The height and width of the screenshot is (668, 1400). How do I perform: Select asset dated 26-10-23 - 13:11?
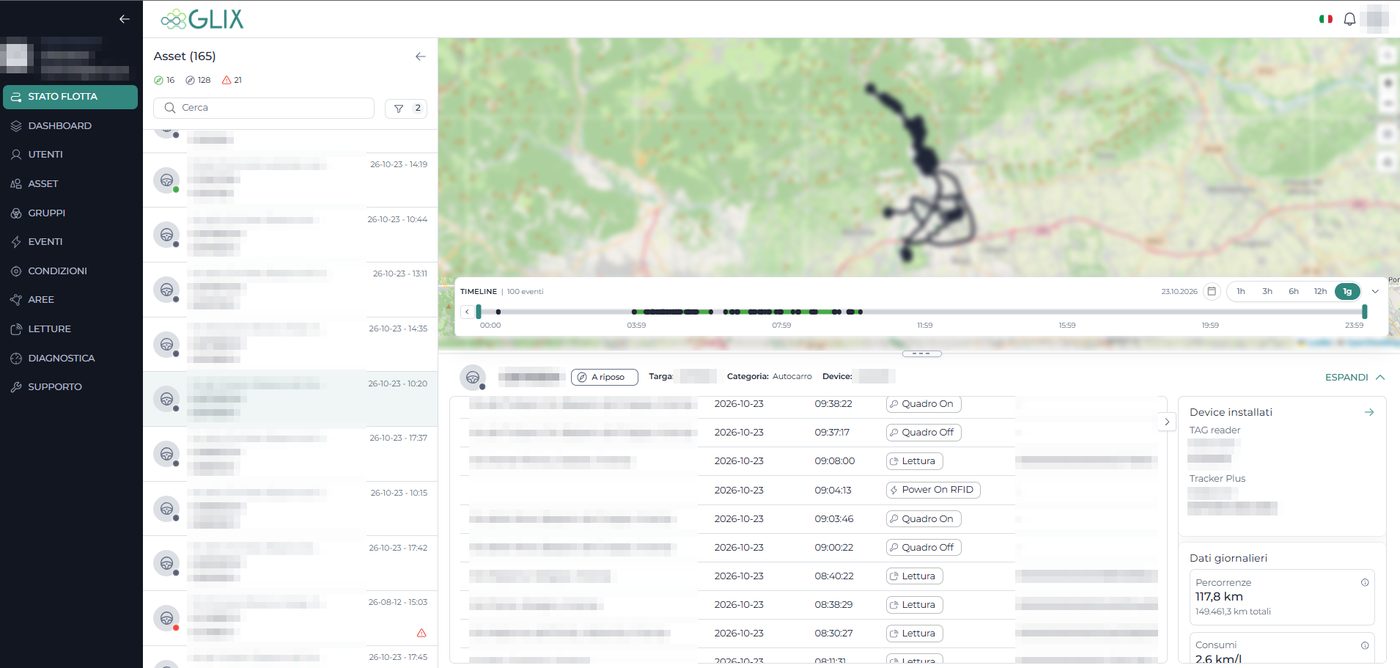[290, 290]
